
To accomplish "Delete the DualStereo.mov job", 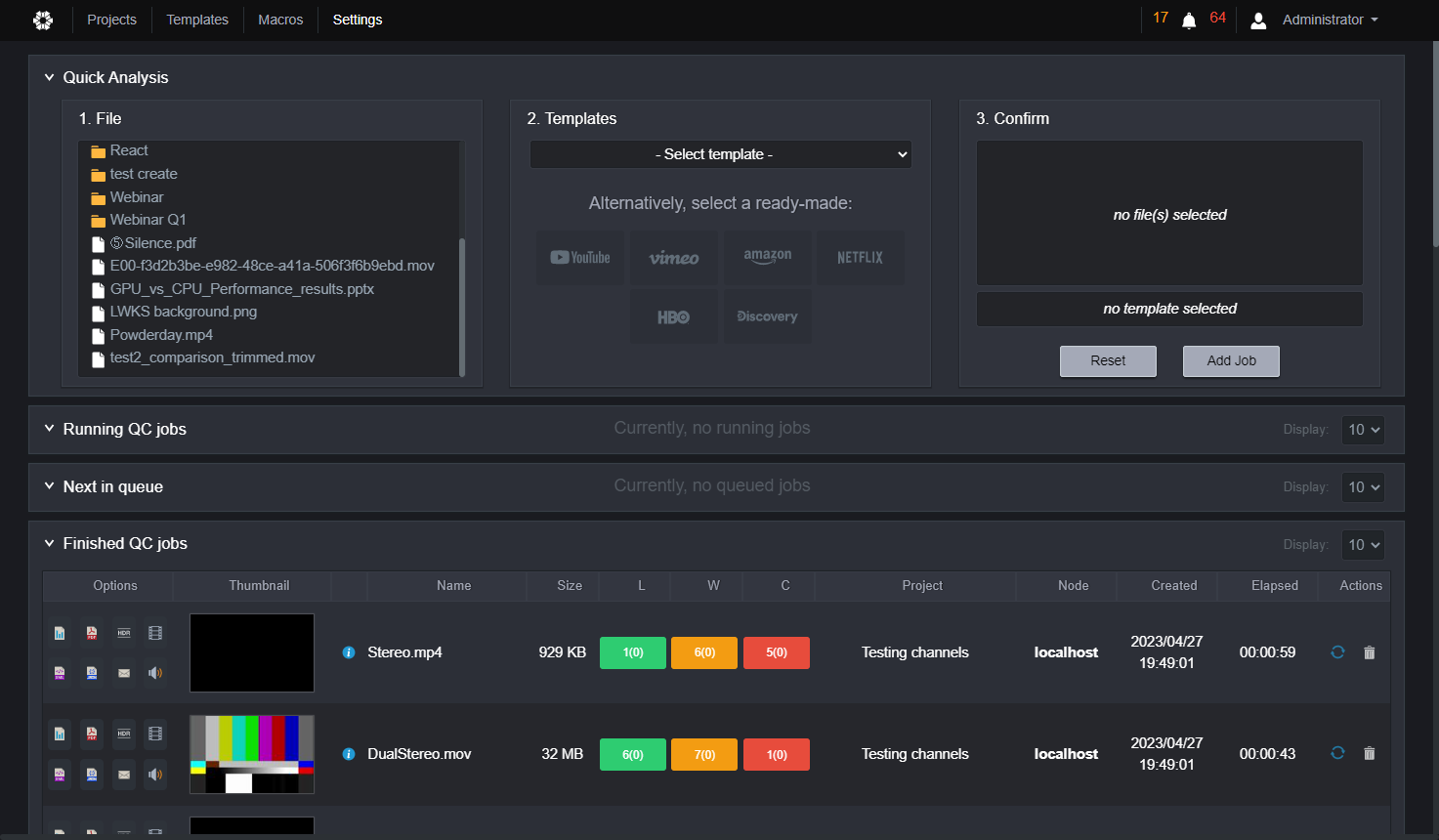I will click(1369, 753).
